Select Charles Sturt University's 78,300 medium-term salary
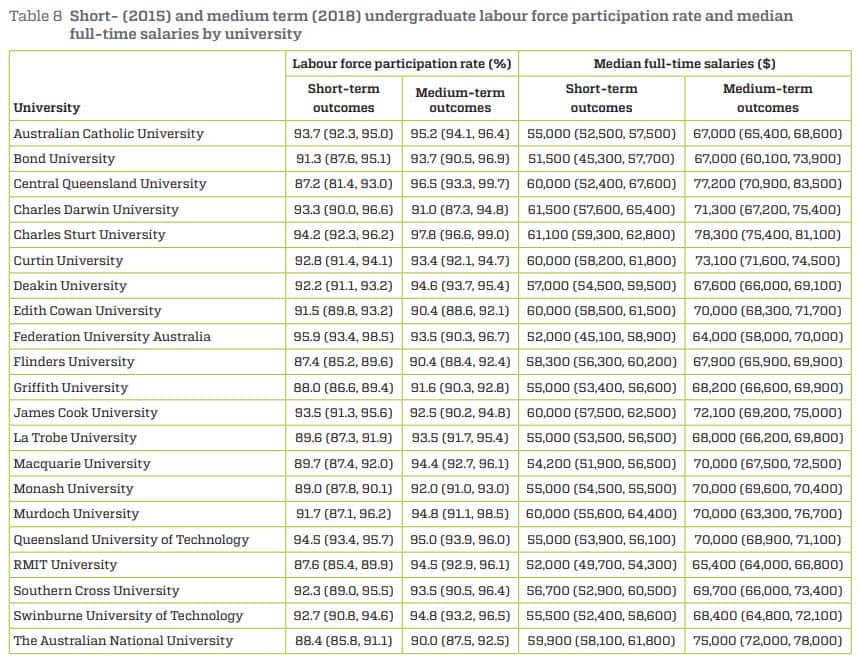 point(768,235)
